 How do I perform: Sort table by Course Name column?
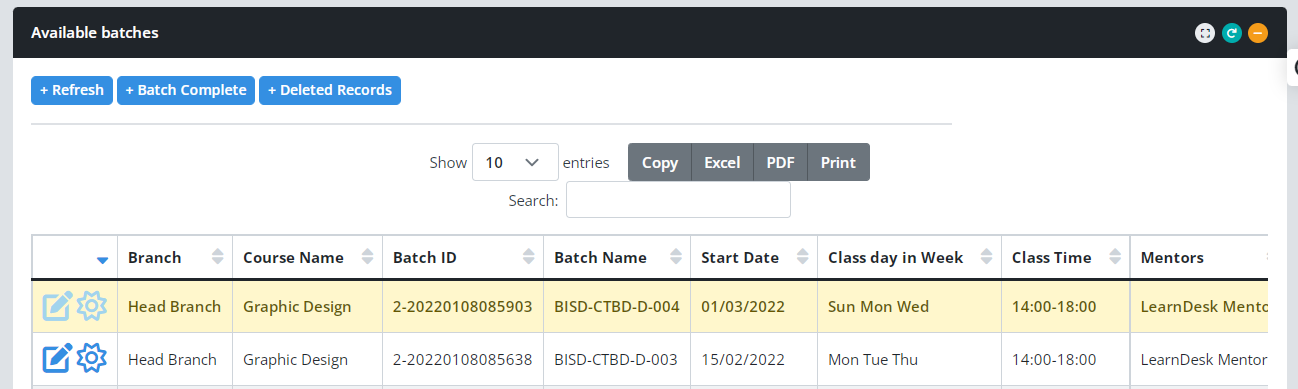(308, 258)
